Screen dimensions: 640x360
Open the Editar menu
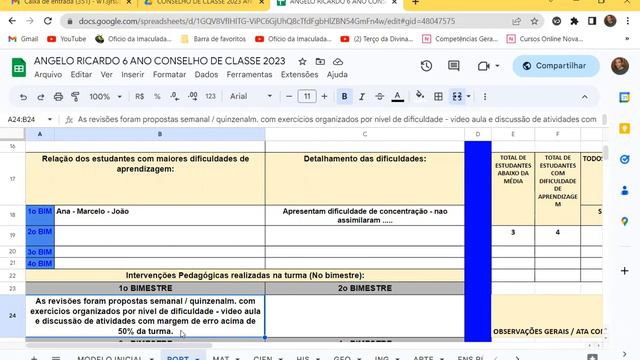coord(81,75)
